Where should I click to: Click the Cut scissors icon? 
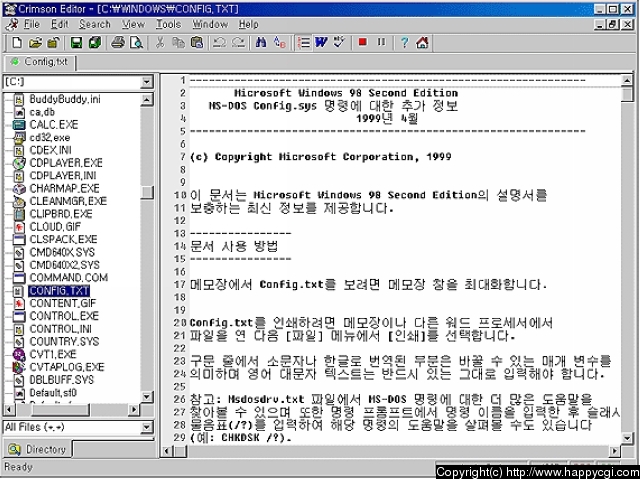pos(160,42)
